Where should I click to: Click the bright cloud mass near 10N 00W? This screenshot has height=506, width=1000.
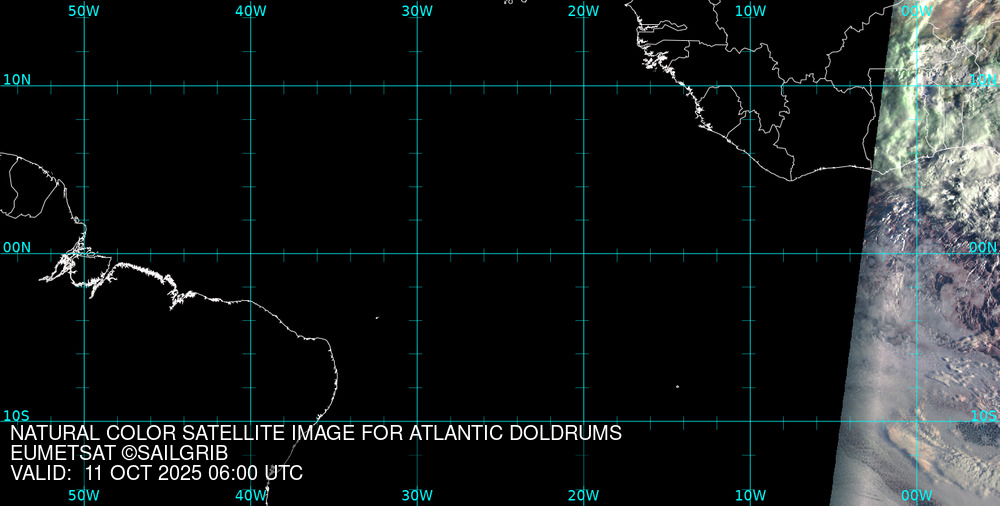(930, 100)
